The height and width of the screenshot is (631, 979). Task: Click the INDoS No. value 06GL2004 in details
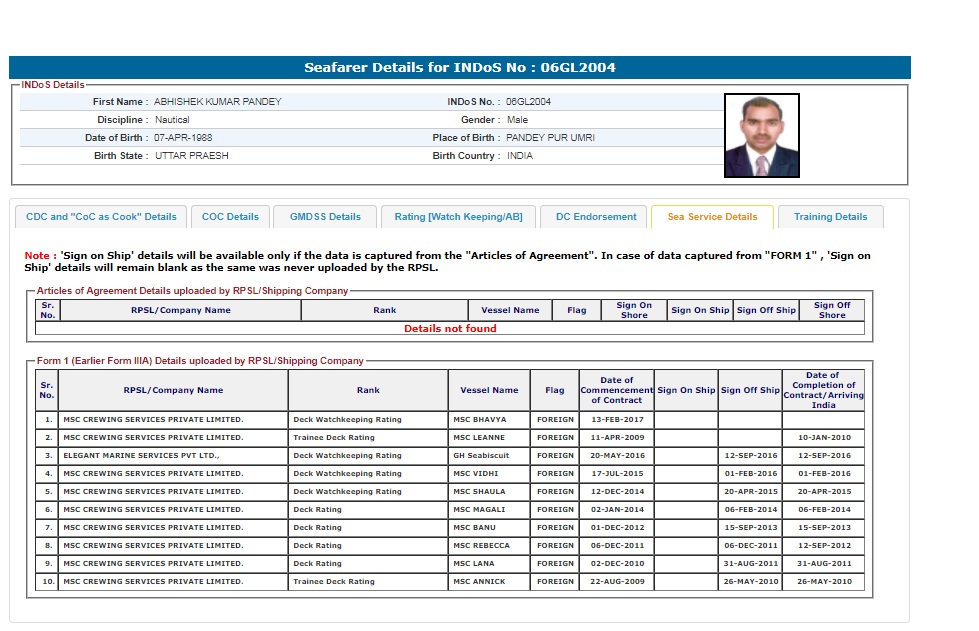pos(528,102)
